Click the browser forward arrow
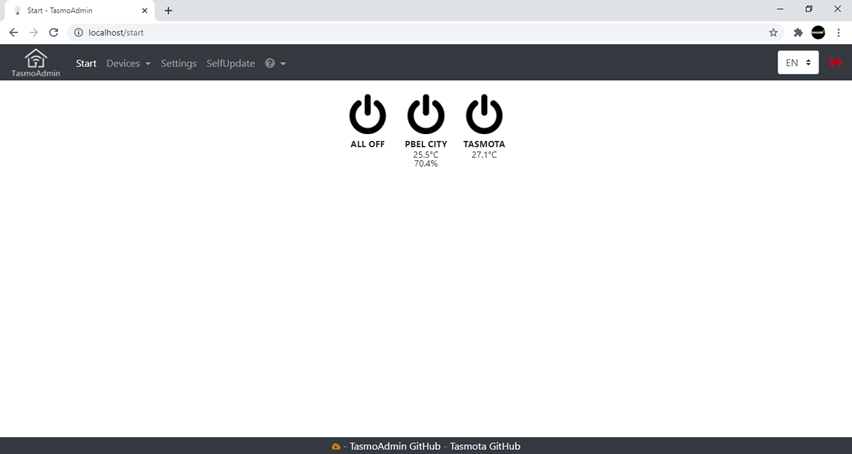 pos(34,33)
